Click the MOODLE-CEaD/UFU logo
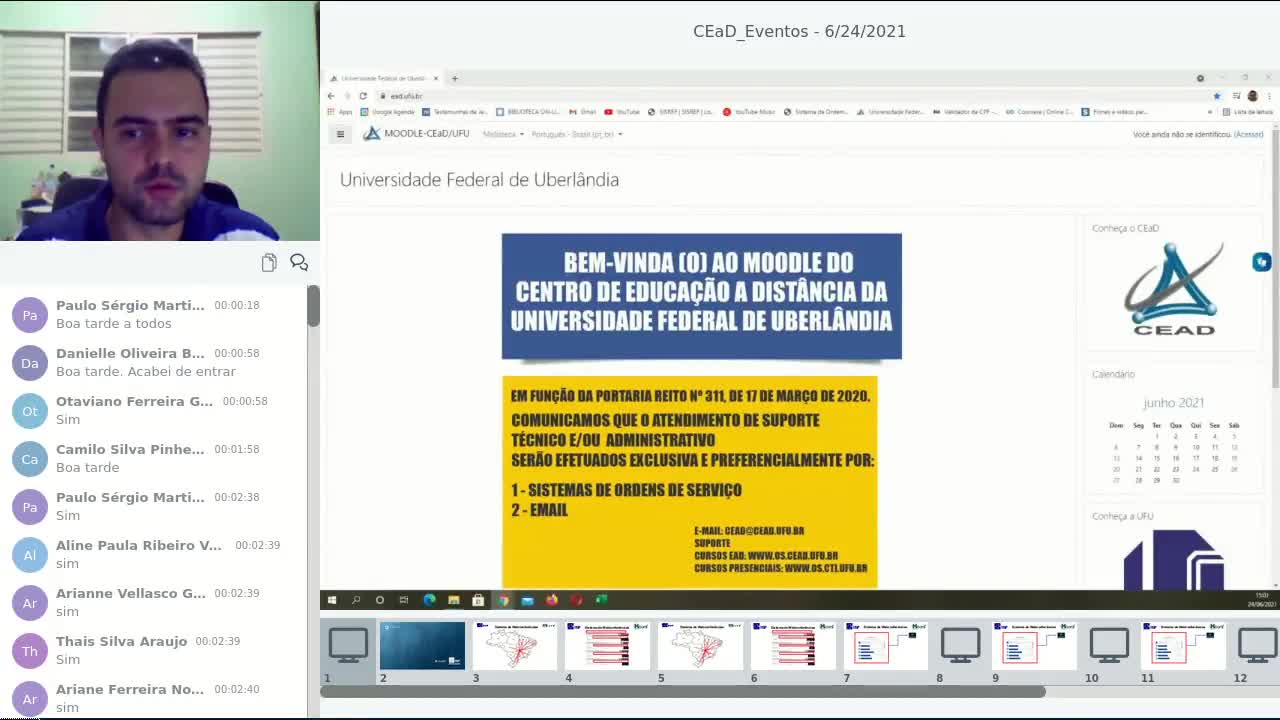 tap(416, 133)
